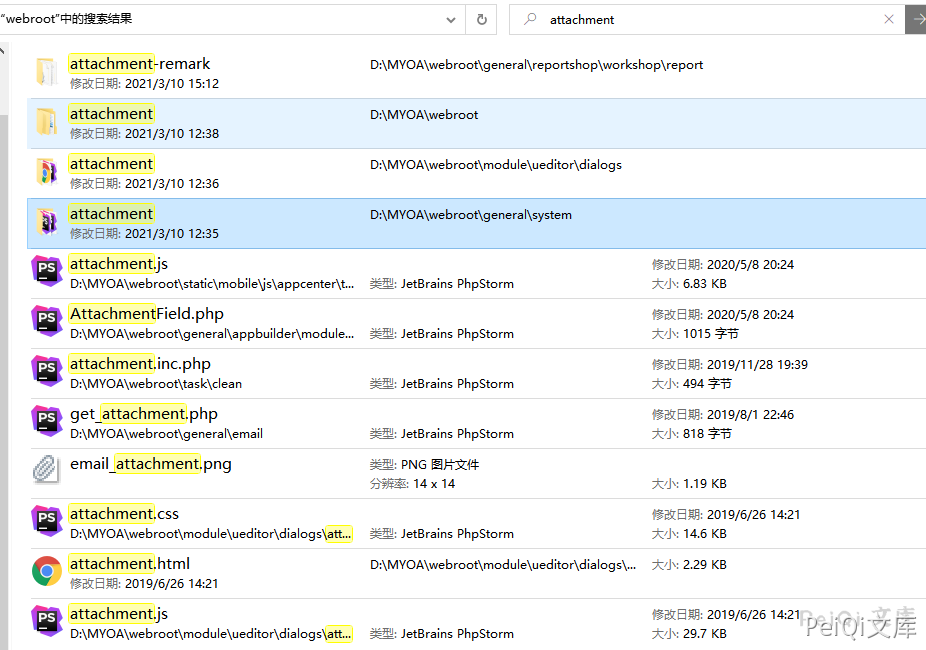The image size is (926, 650).
Task: Click PhpStorm icon of AttachmentField.php
Action: pyautogui.click(x=47, y=321)
